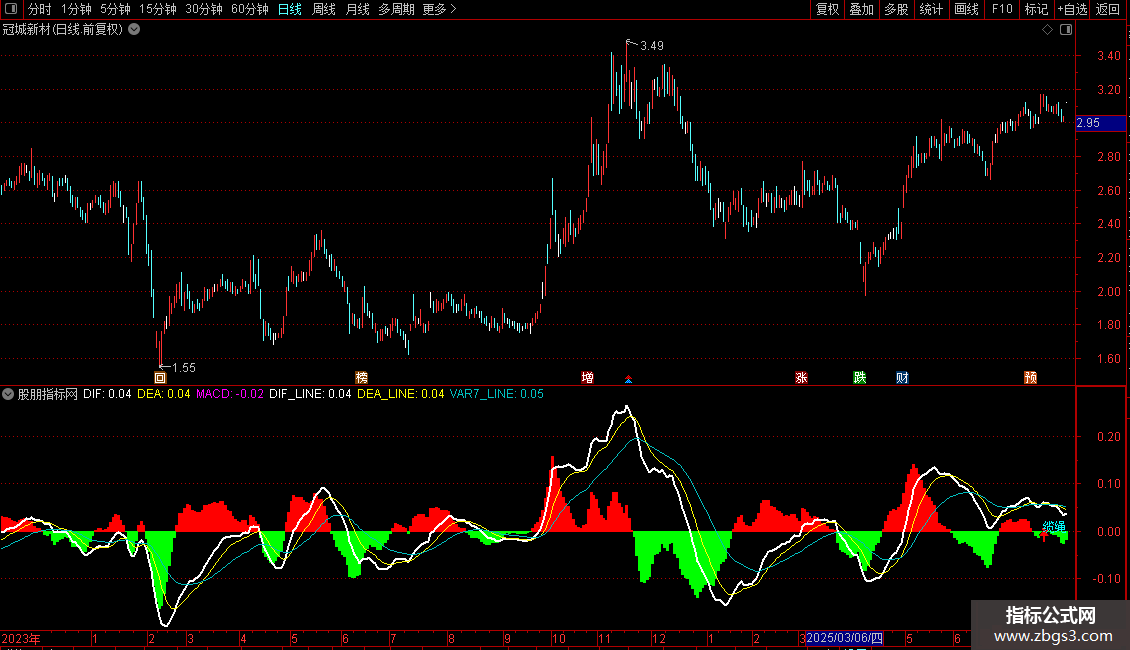The height and width of the screenshot is (650, 1130).
Task: Click the 2025/03/06/四 date label
Action: coord(845,638)
